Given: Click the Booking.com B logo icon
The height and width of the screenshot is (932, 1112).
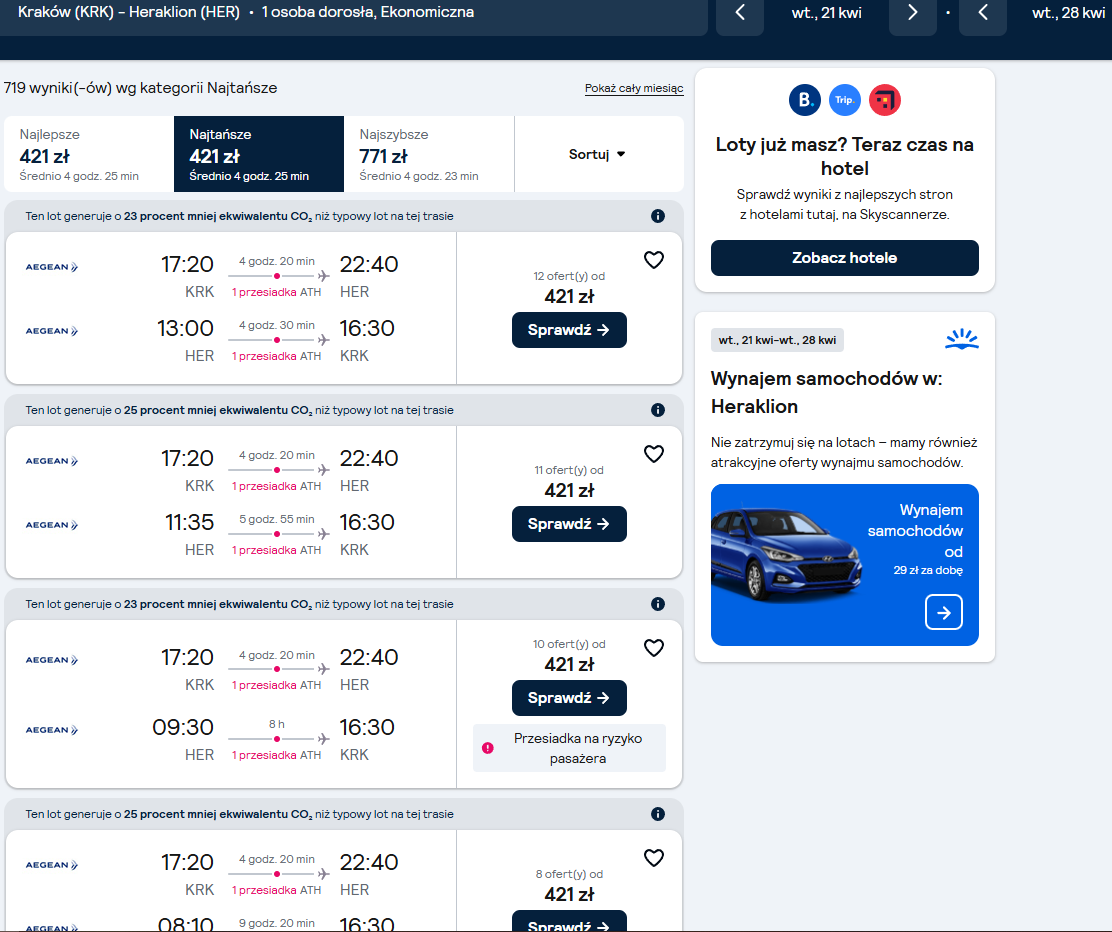Looking at the screenshot, I should pyautogui.click(x=805, y=100).
